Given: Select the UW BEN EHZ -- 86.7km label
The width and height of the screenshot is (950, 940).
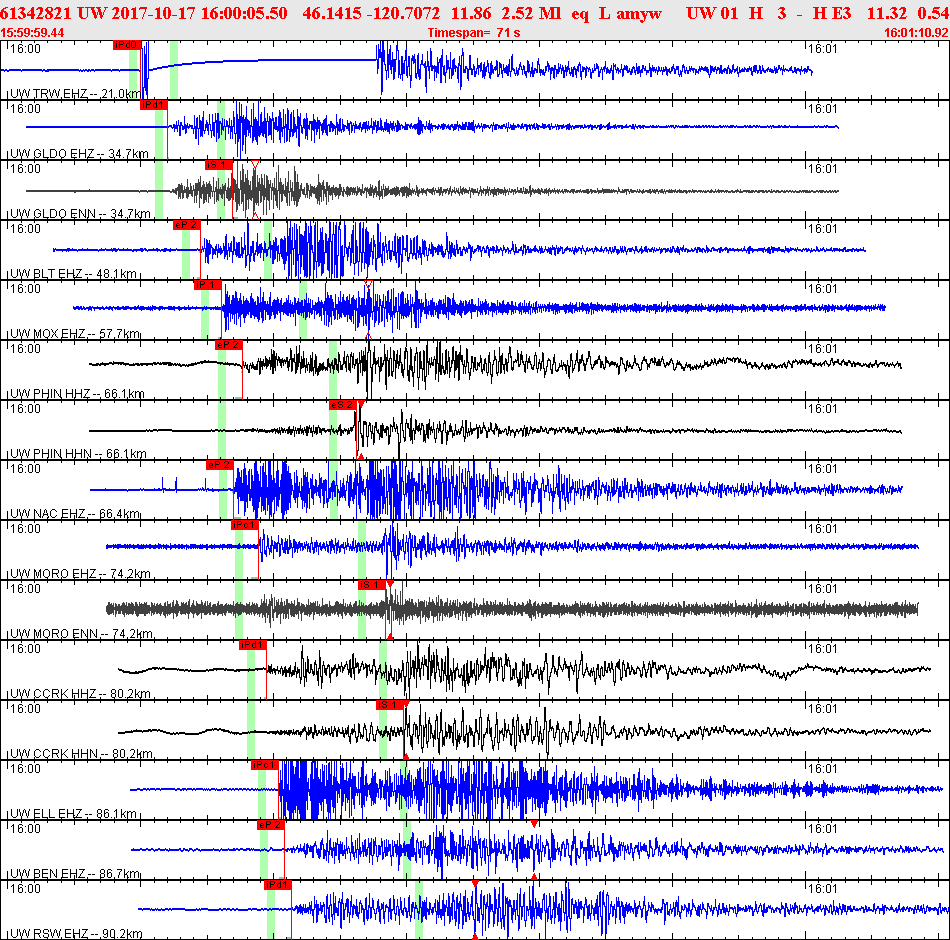Looking at the screenshot, I should [x=75, y=874].
